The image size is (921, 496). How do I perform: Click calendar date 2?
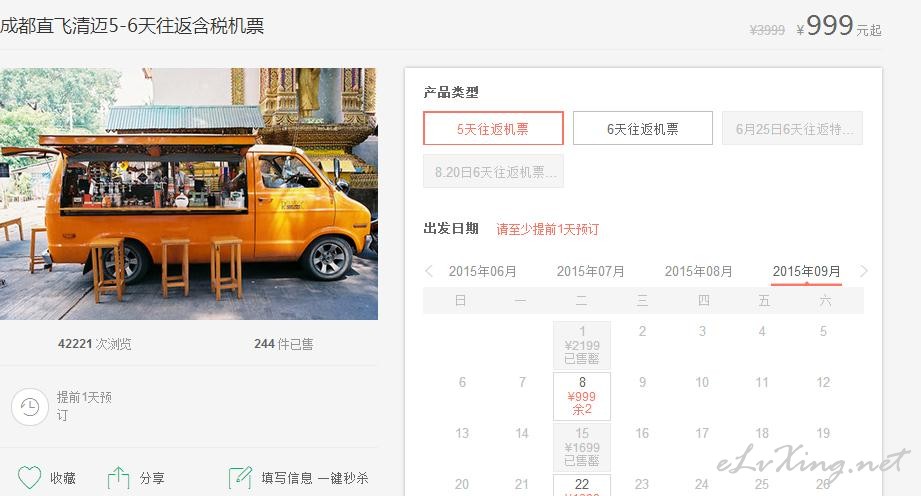coord(642,331)
